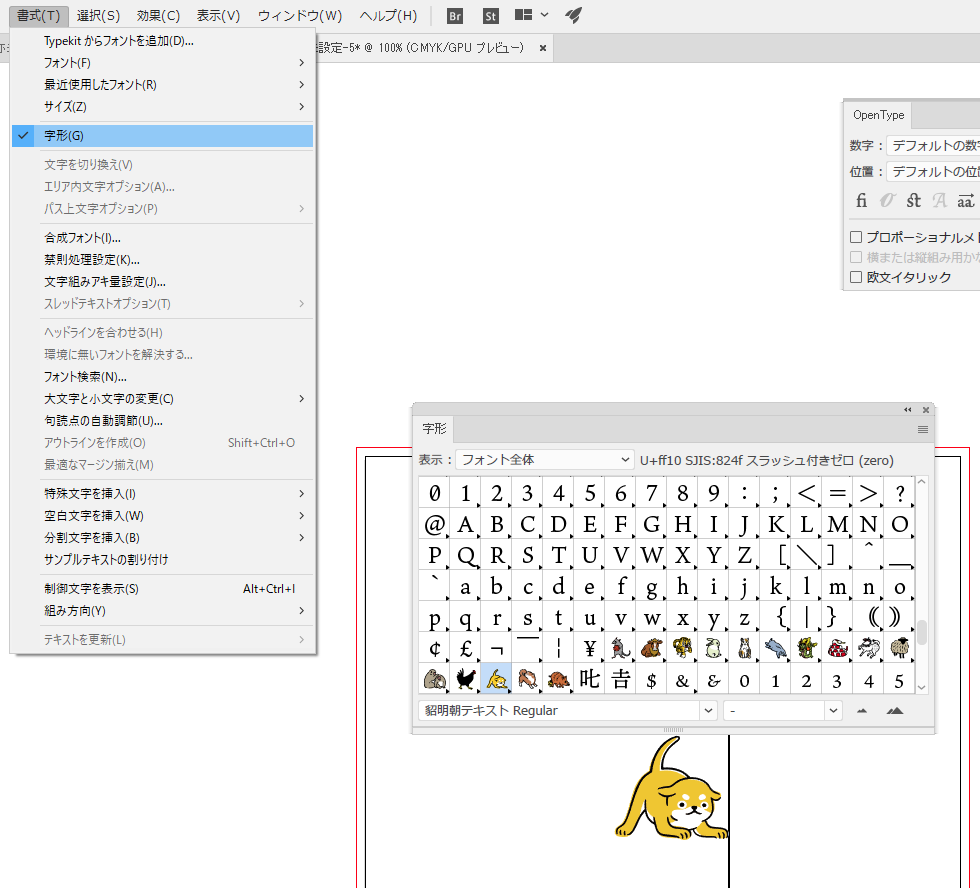Select the brown-white dog glyph
The height and width of the screenshot is (888, 980).
[x=527, y=679]
